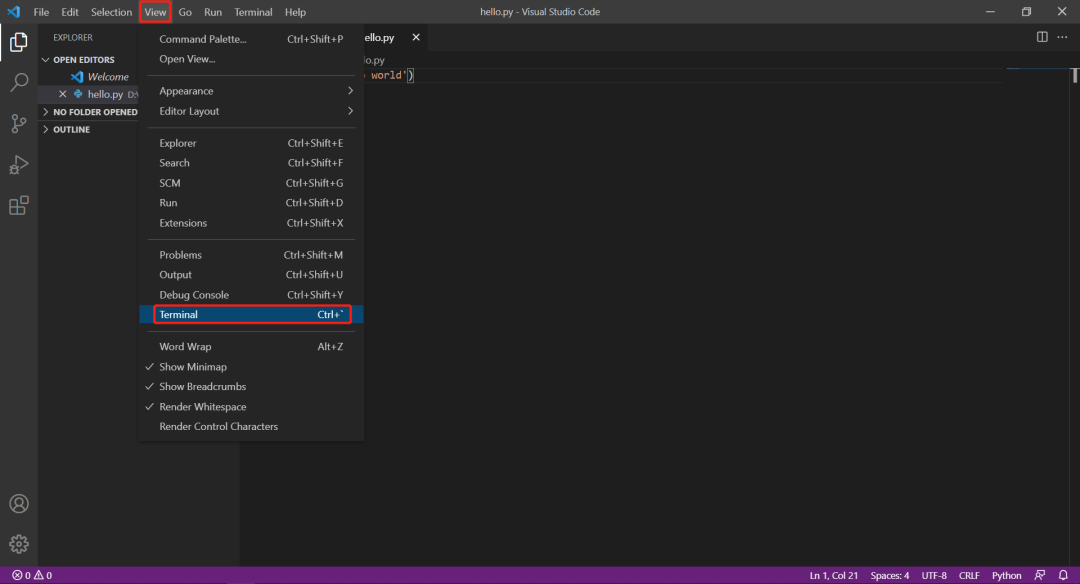
Task: Select Command Palette... from View menu
Action: click(251, 39)
